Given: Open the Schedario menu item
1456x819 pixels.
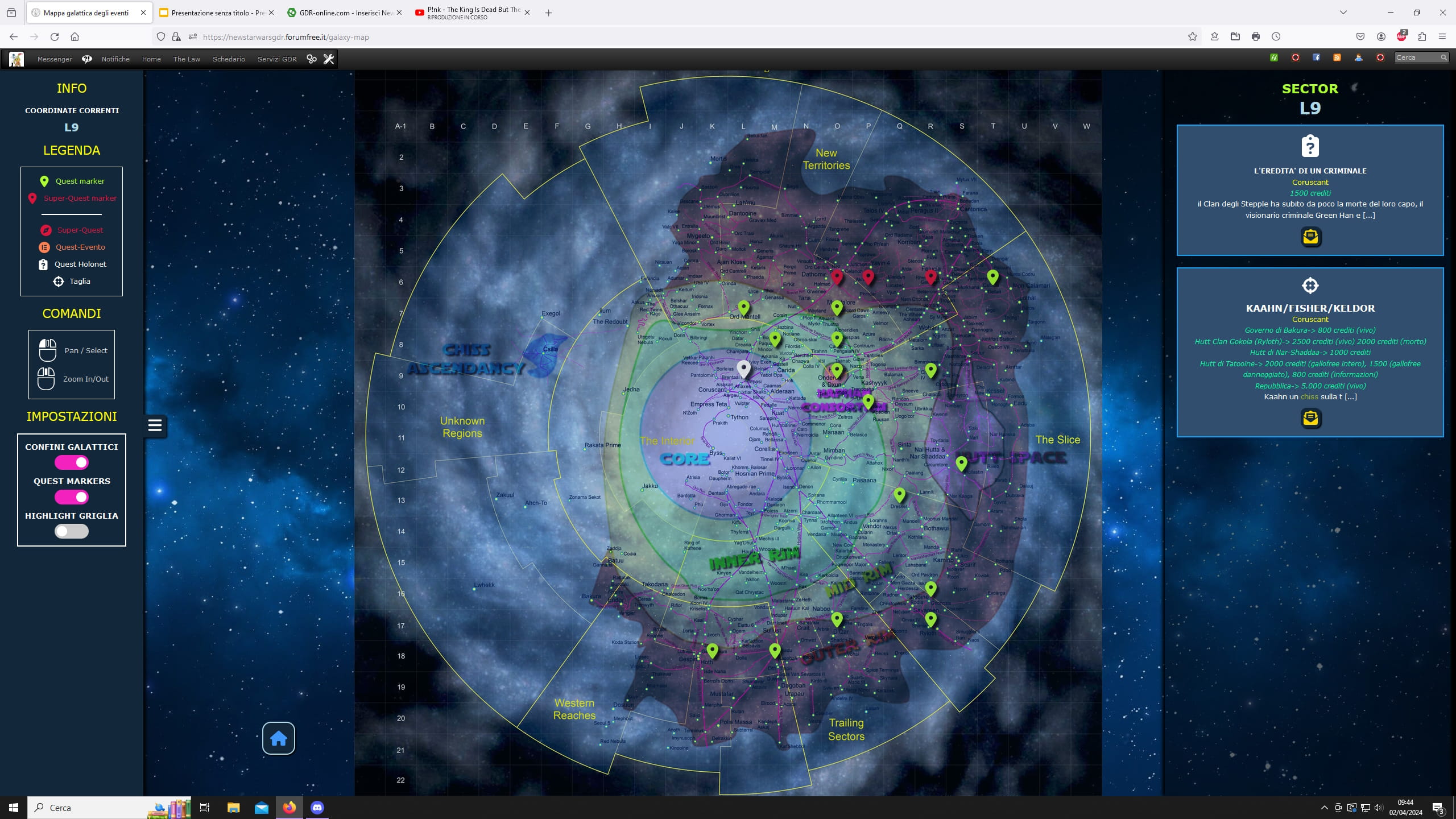Looking at the screenshot, I should (229, 59).
